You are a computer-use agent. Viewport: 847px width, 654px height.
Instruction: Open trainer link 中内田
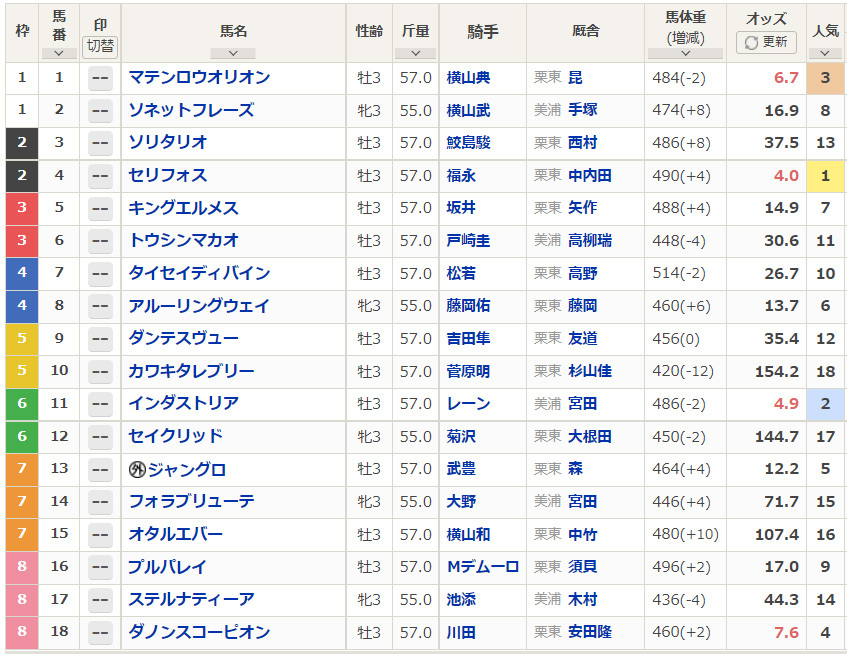coord(590,176)
